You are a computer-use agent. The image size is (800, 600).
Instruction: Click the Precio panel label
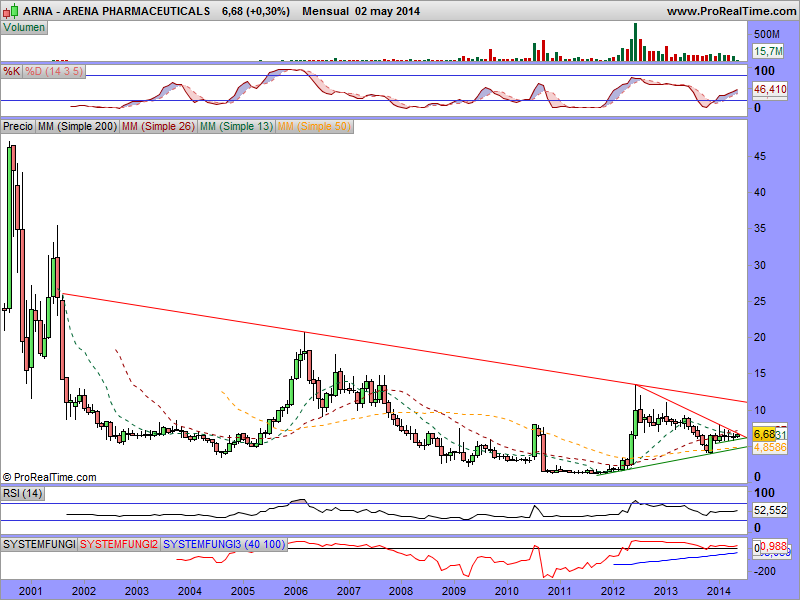(18, 127)
